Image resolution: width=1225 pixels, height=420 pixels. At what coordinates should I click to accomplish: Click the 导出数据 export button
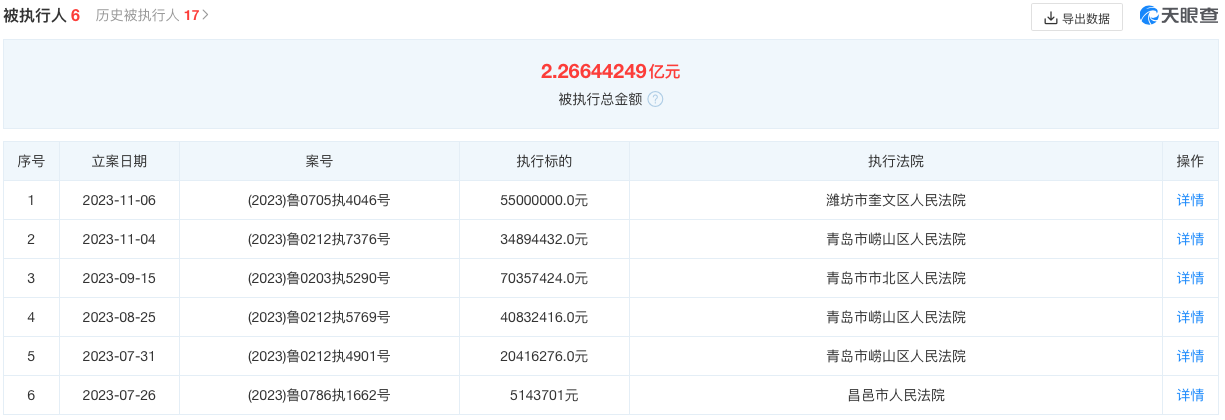(x=1076, y=18)
